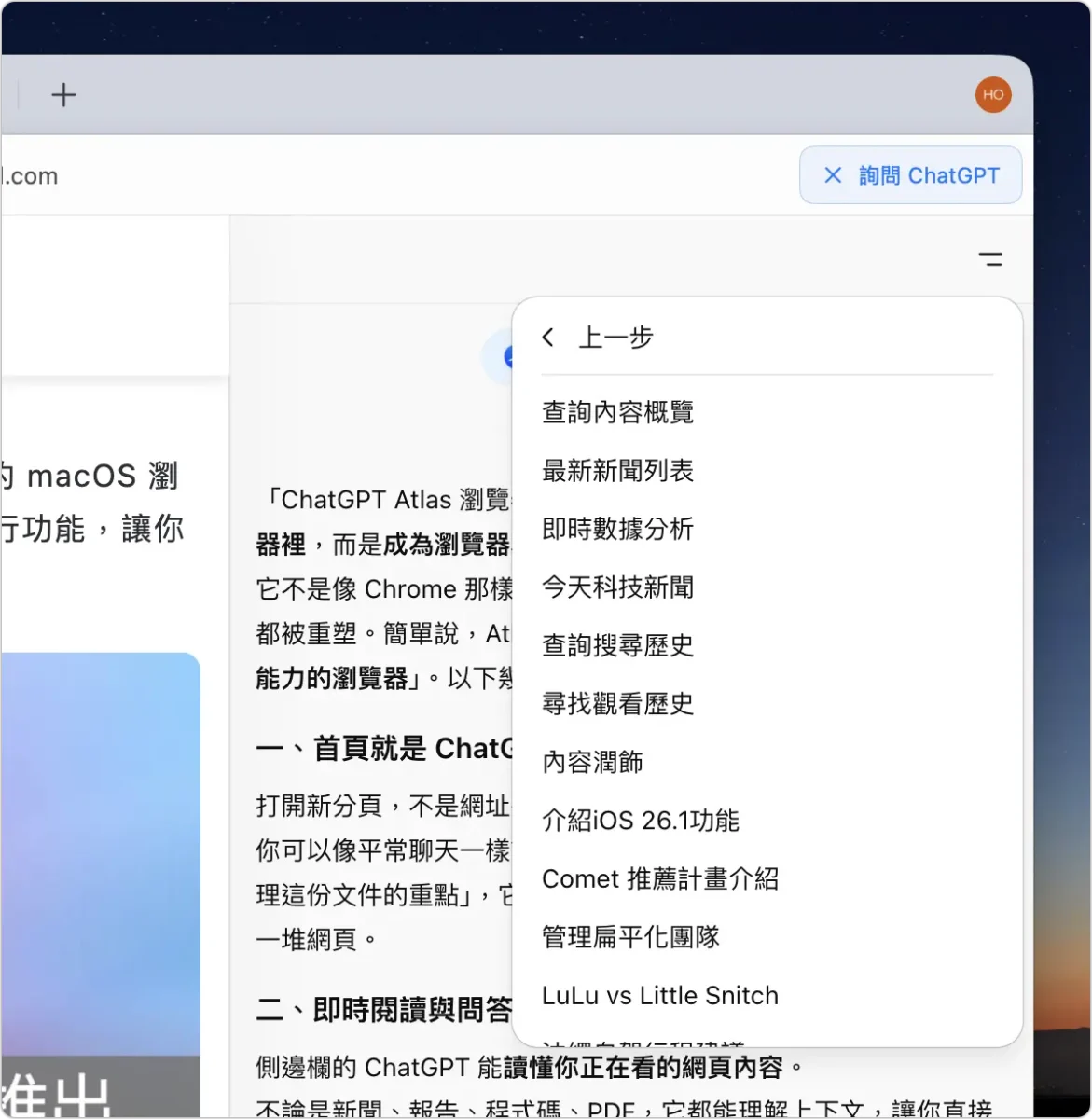
Task: Click the paragraph starting 「ChatGPT Atlas 瀏覽
Action: pyautogui.click(x=383, y=589)
